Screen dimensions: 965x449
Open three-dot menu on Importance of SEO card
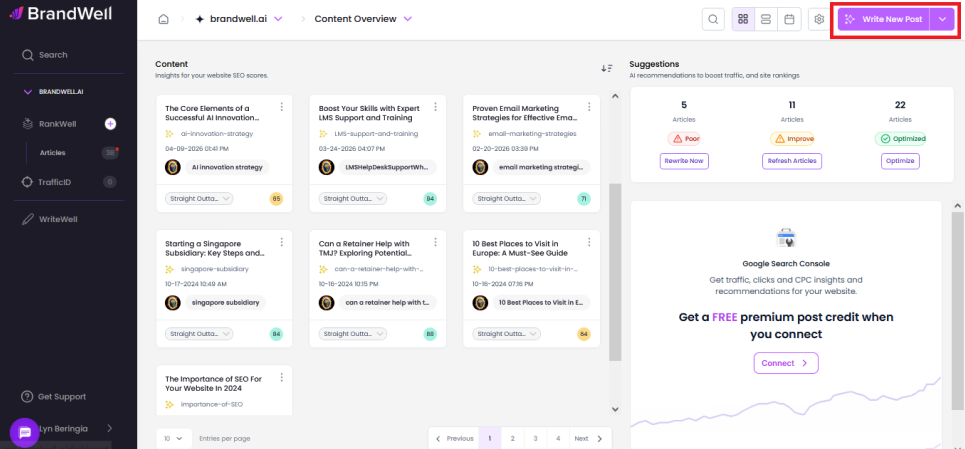pyautogui.click(x=282, y=378)
